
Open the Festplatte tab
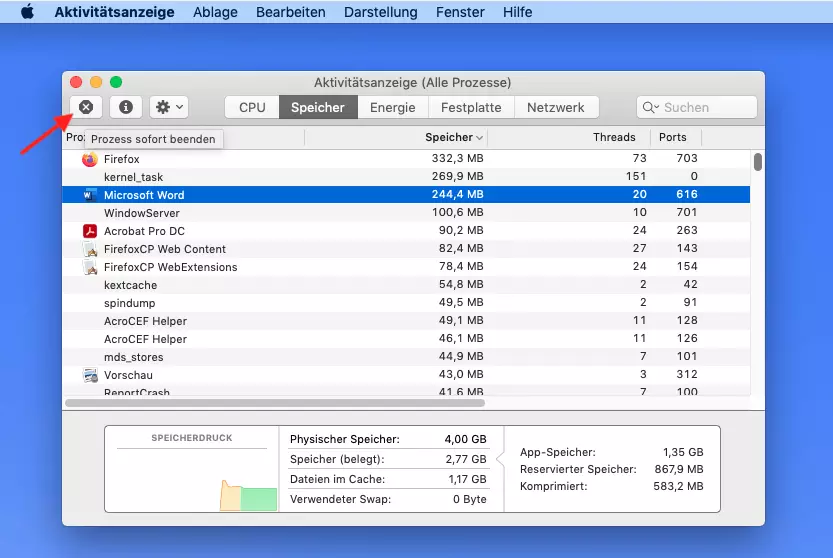[x=471, y=107]
